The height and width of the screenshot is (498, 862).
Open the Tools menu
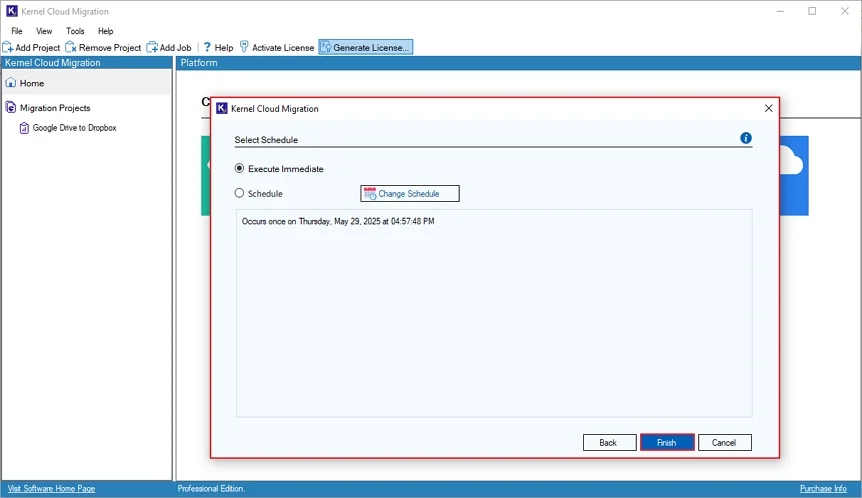[75, 31]
